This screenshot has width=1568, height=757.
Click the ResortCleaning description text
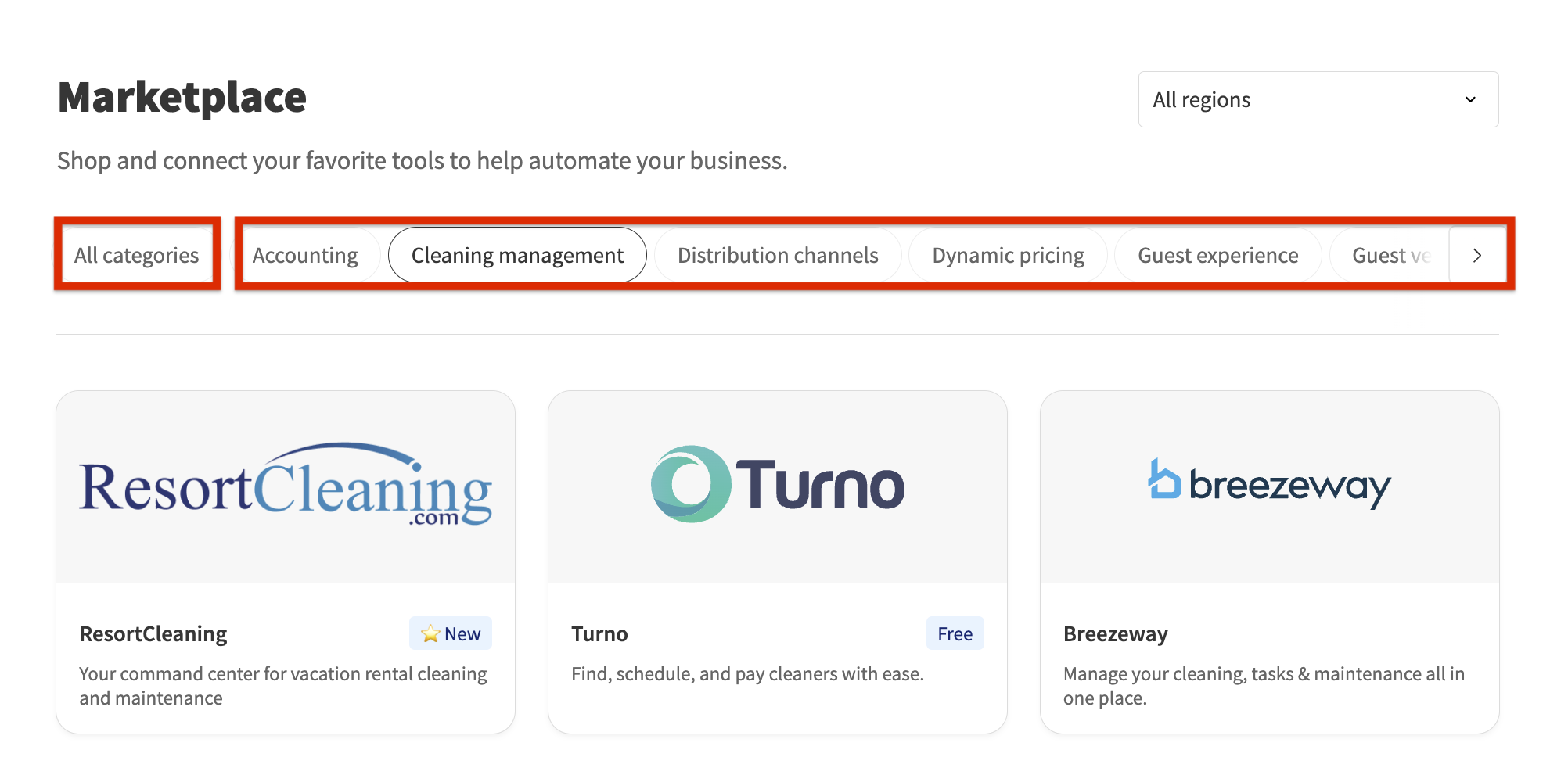(282, 685)
